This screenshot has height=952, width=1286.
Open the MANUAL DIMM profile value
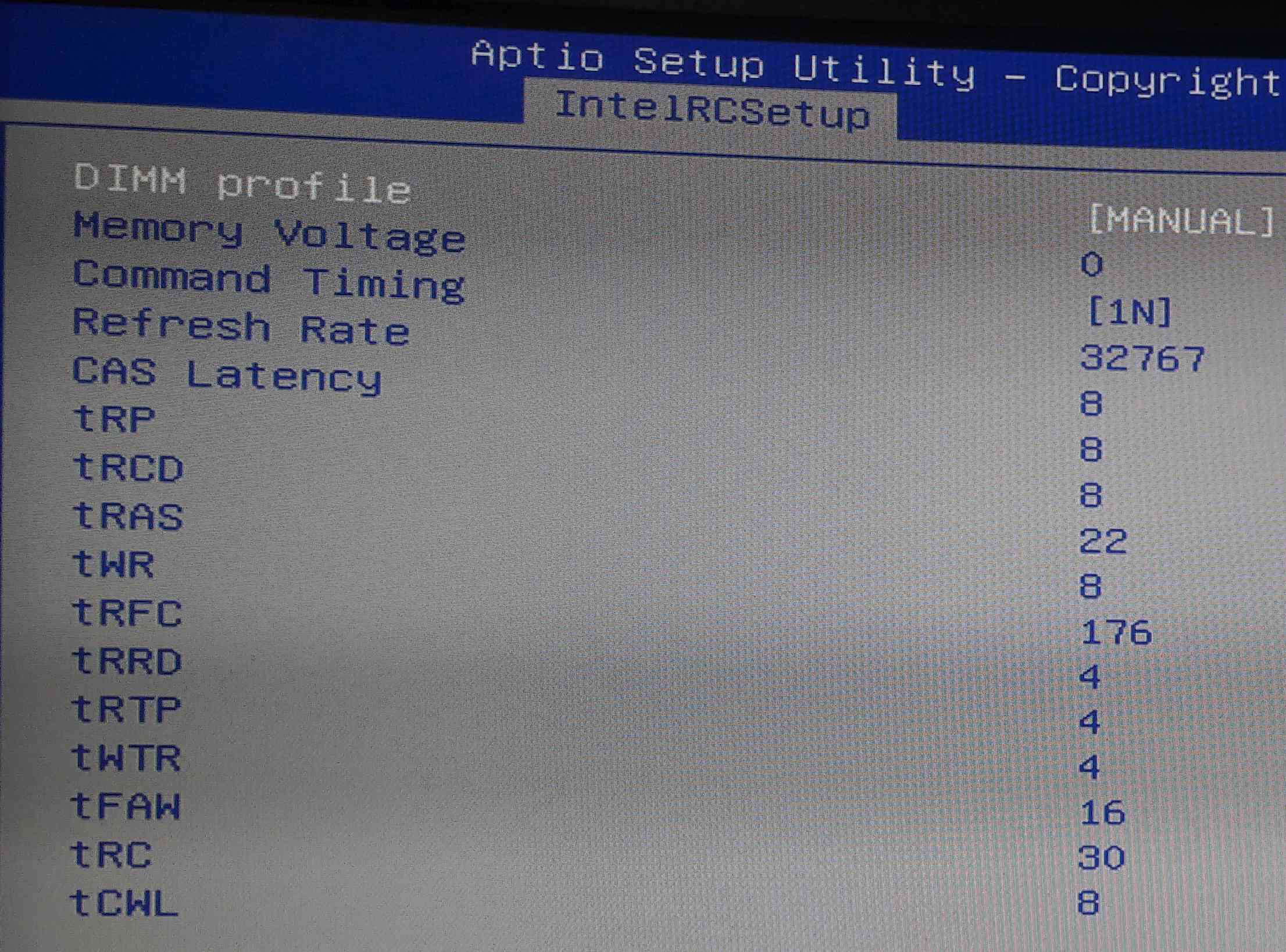point(1181,220)
